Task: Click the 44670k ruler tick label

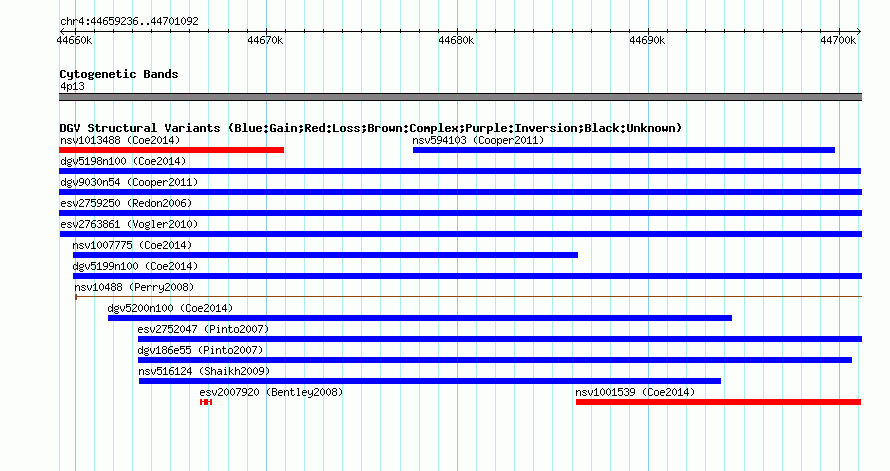Action: 265,40
